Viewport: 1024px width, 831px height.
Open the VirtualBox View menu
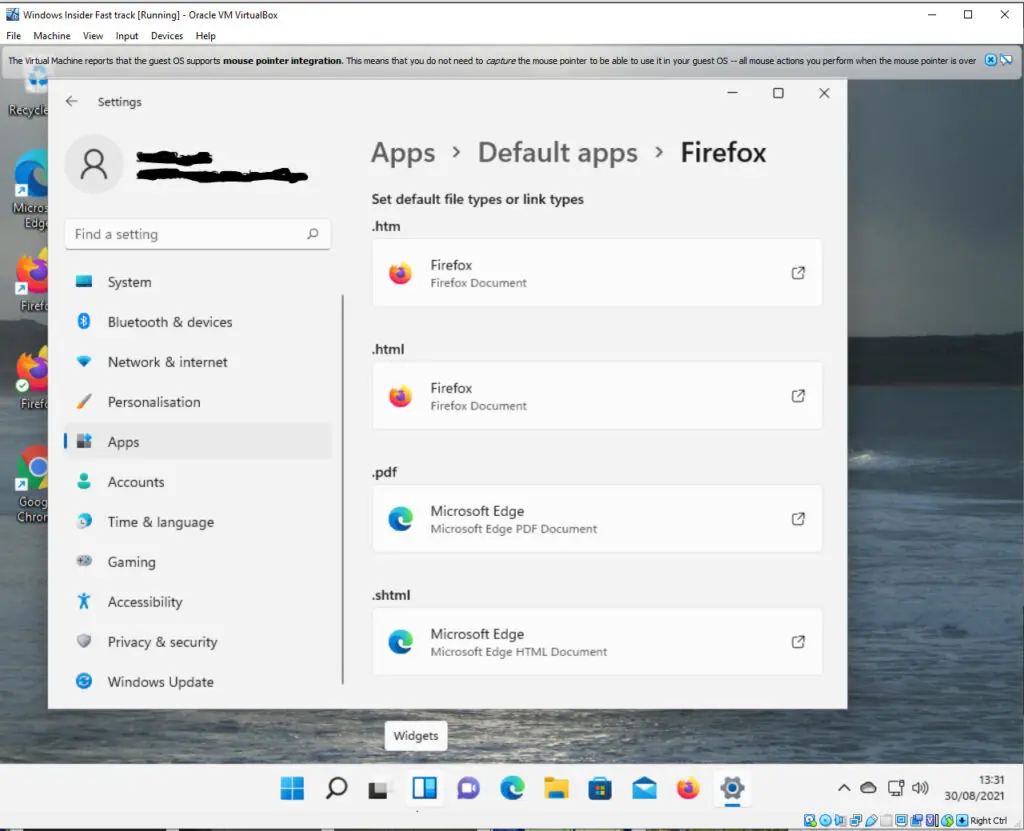click(x=93, y=36)
